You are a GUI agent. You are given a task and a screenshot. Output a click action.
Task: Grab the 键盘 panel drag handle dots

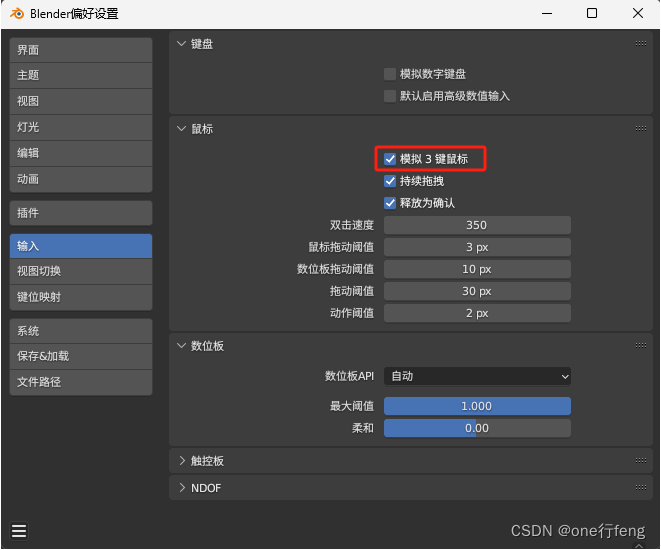(x=640, y=43)
